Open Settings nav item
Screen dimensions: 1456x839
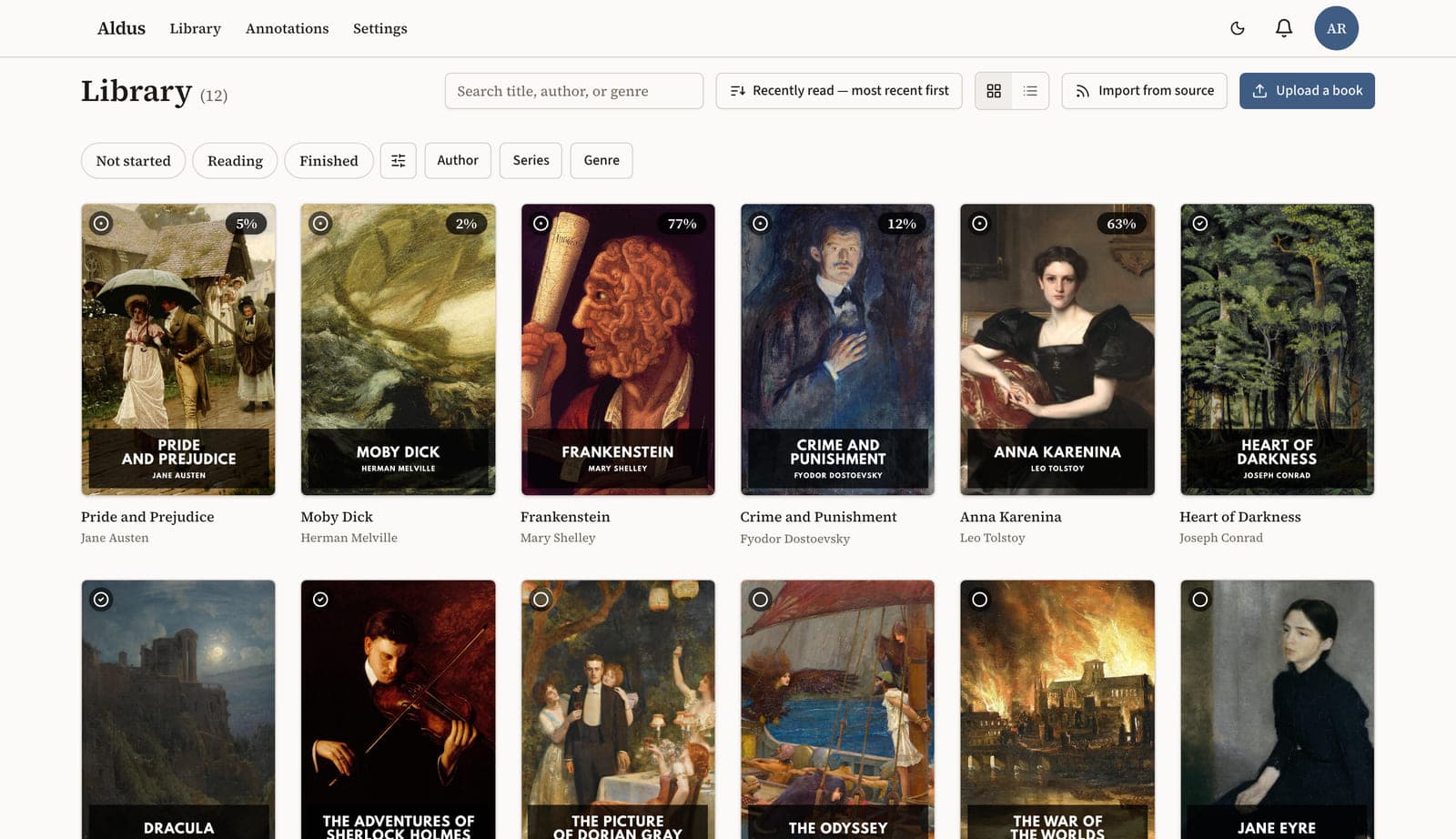coord(379,28)
